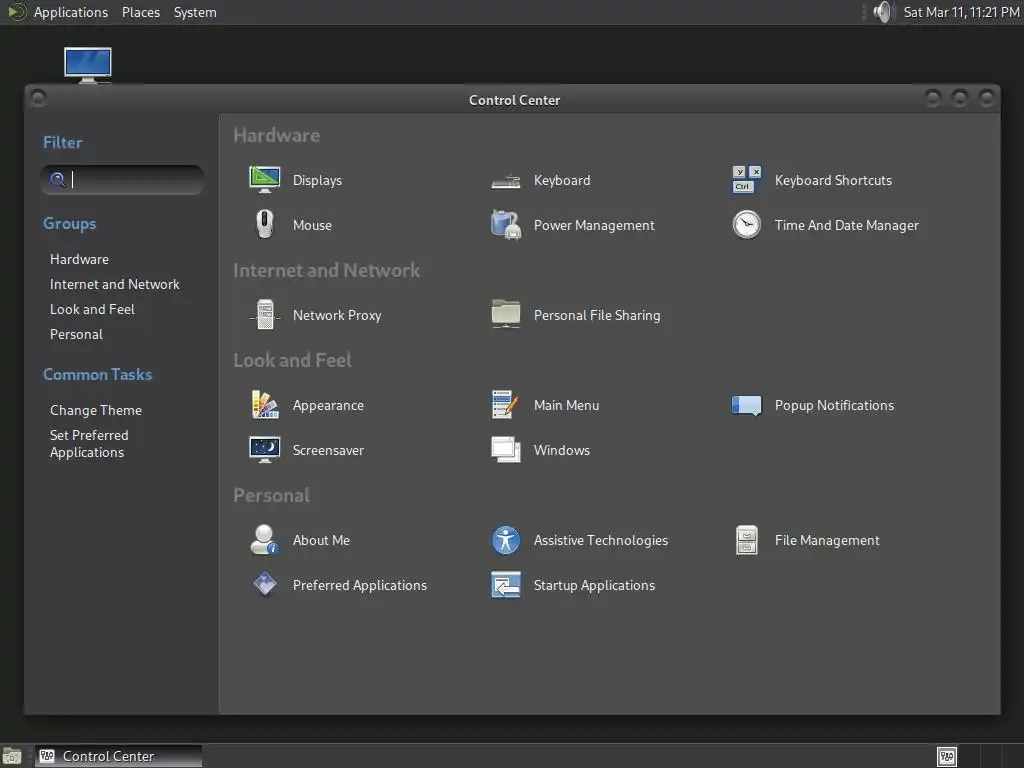Launch the Appearance palette icon
The width and height of the screenshot is (1024, 768).
(264, 405)
